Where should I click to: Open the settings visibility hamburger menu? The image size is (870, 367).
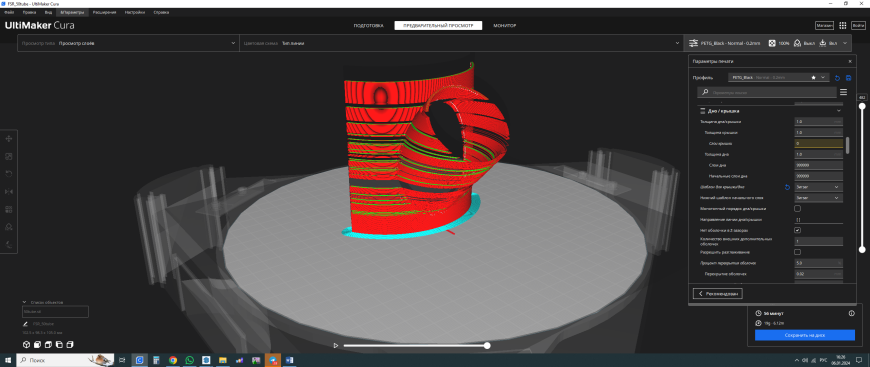click(843, 92)
